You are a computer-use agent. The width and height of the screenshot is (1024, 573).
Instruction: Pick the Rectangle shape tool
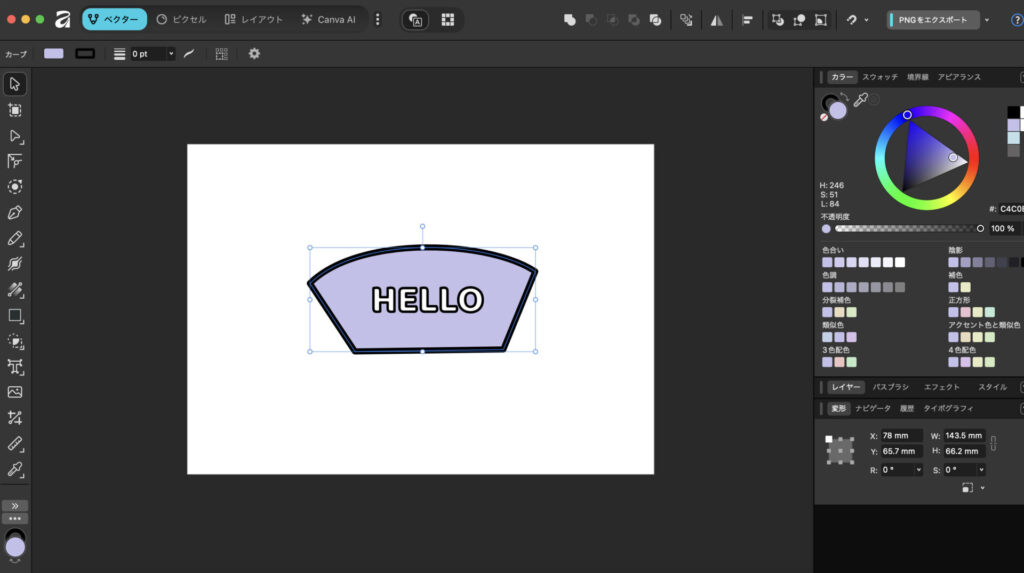point(15,315)
